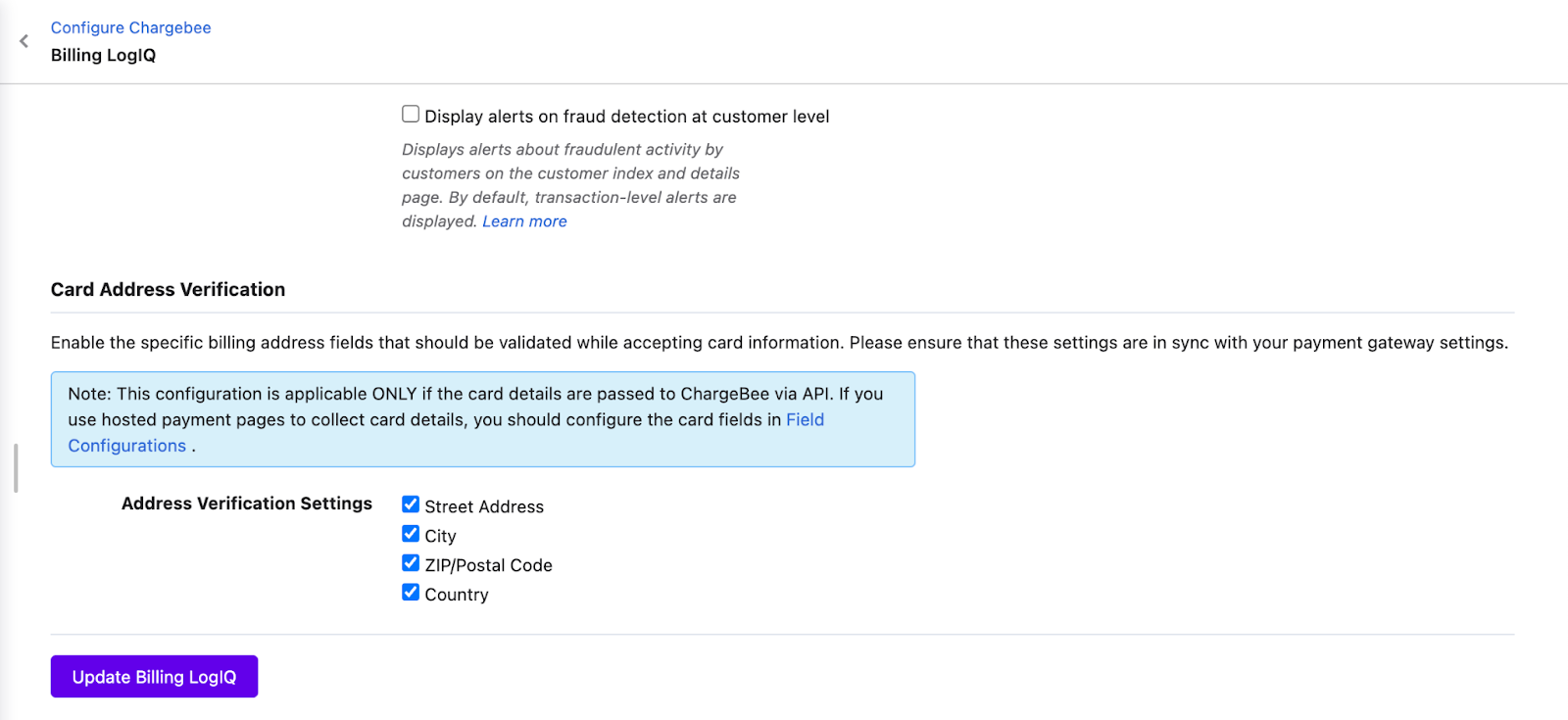Toggle the ZIP/Postal Code checkbox
The height and width of the screenshot is (720, 1568).
(x=411, y=563)
